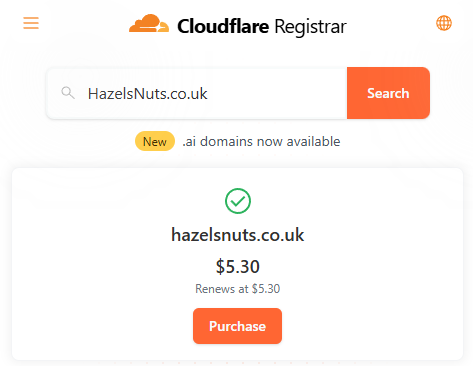
Task: Click the orange Cloudflare cloud logo
Action: click(x=149, y=23)
